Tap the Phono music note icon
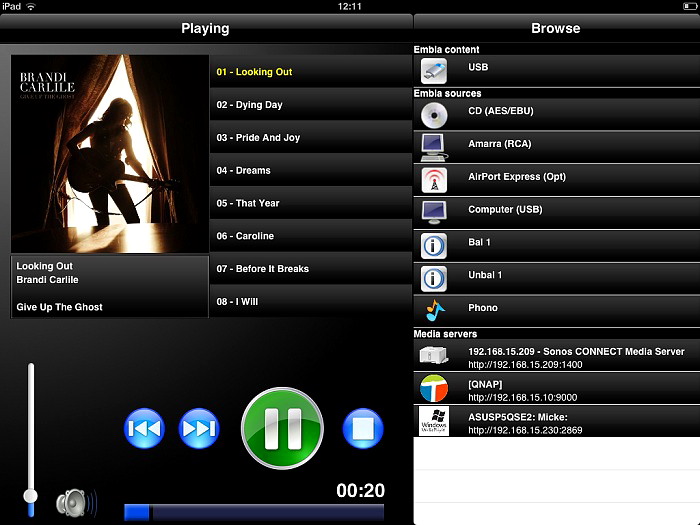Viewport: 700px width, 525px height. click(x=434, y=311)
